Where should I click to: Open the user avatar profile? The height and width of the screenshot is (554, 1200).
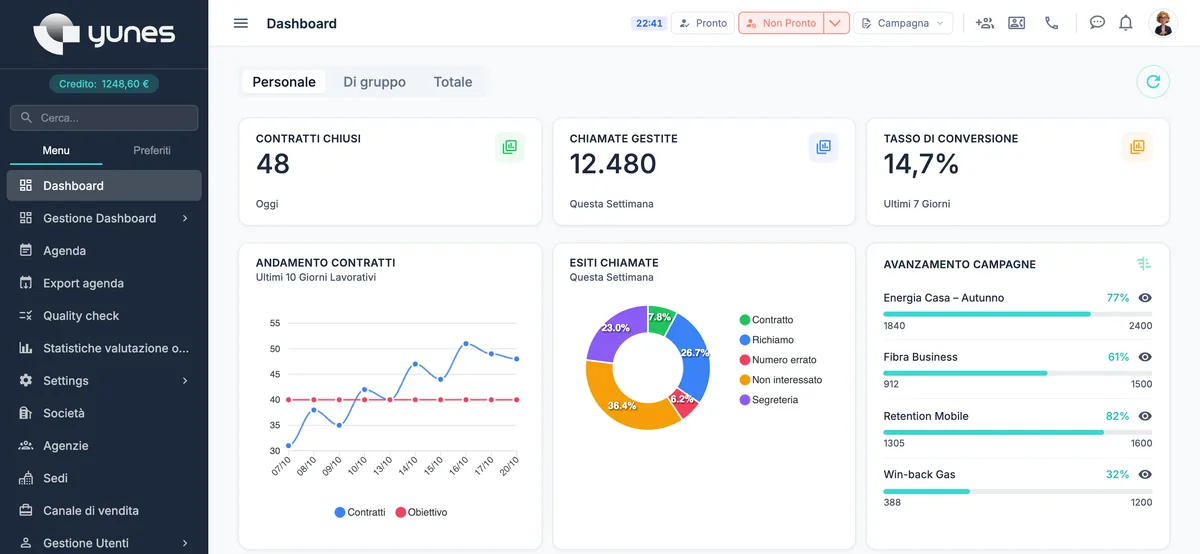(x=1163, y=23)
